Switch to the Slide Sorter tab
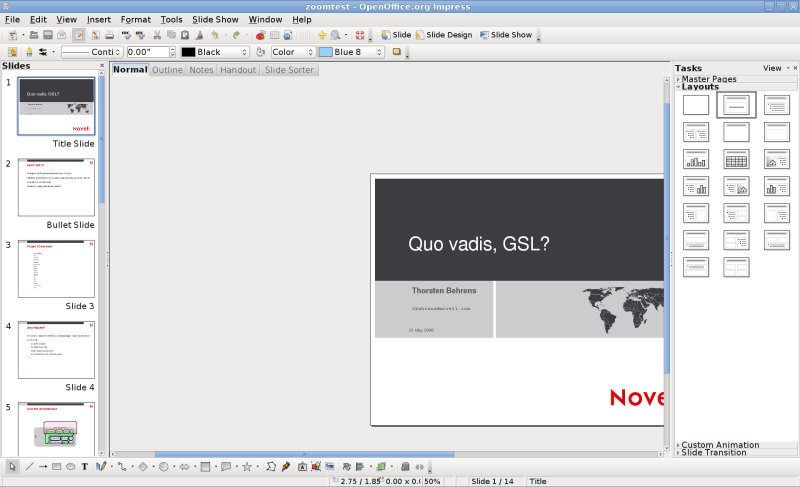Screen dimensions: 800x487 [x=289, y=70]
